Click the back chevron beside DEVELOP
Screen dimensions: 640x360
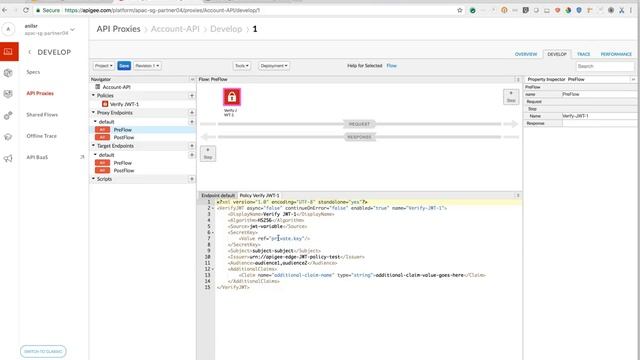pos(29,52)
